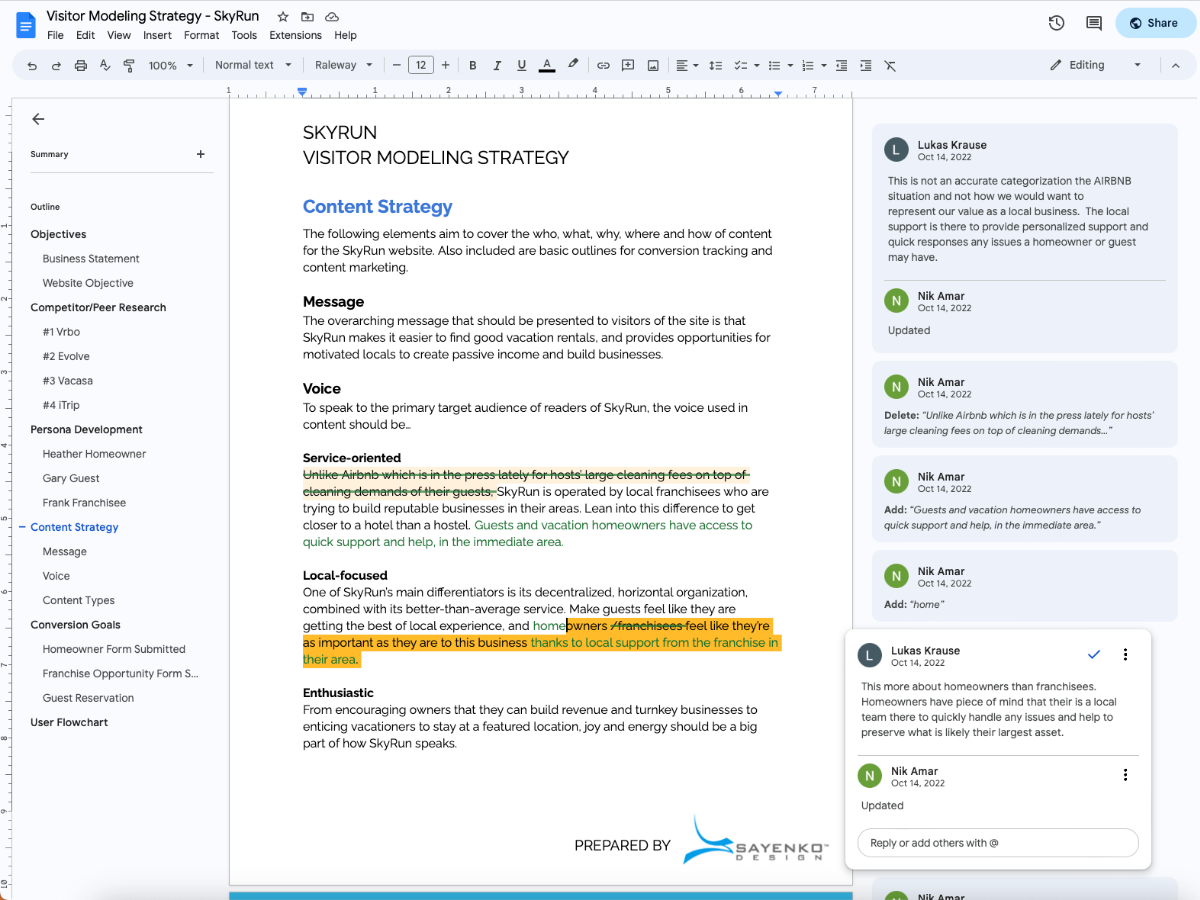Image resolution: width=1200 pixels, height=900 pixels.
Task: Open version history clock icon
Action: click(x=1056, y=23)
